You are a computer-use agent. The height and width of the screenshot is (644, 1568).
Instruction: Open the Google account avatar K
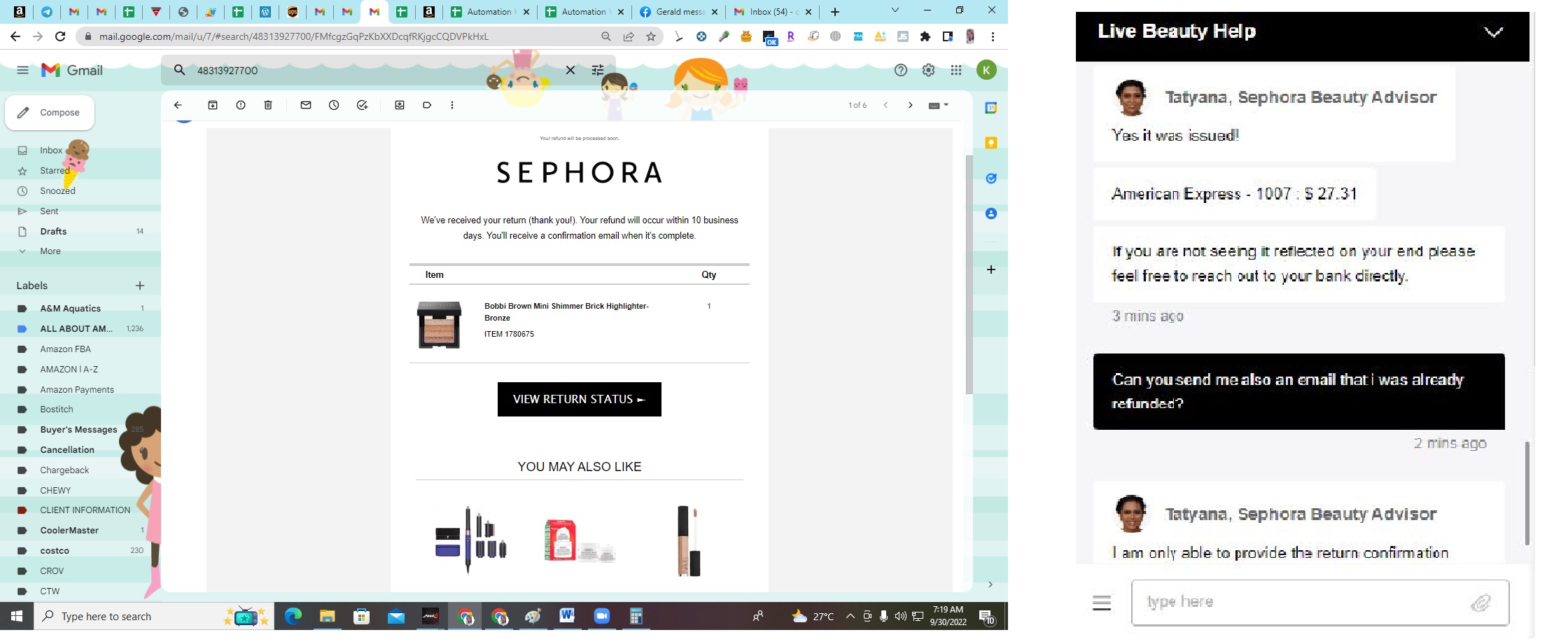pos(986,70)
